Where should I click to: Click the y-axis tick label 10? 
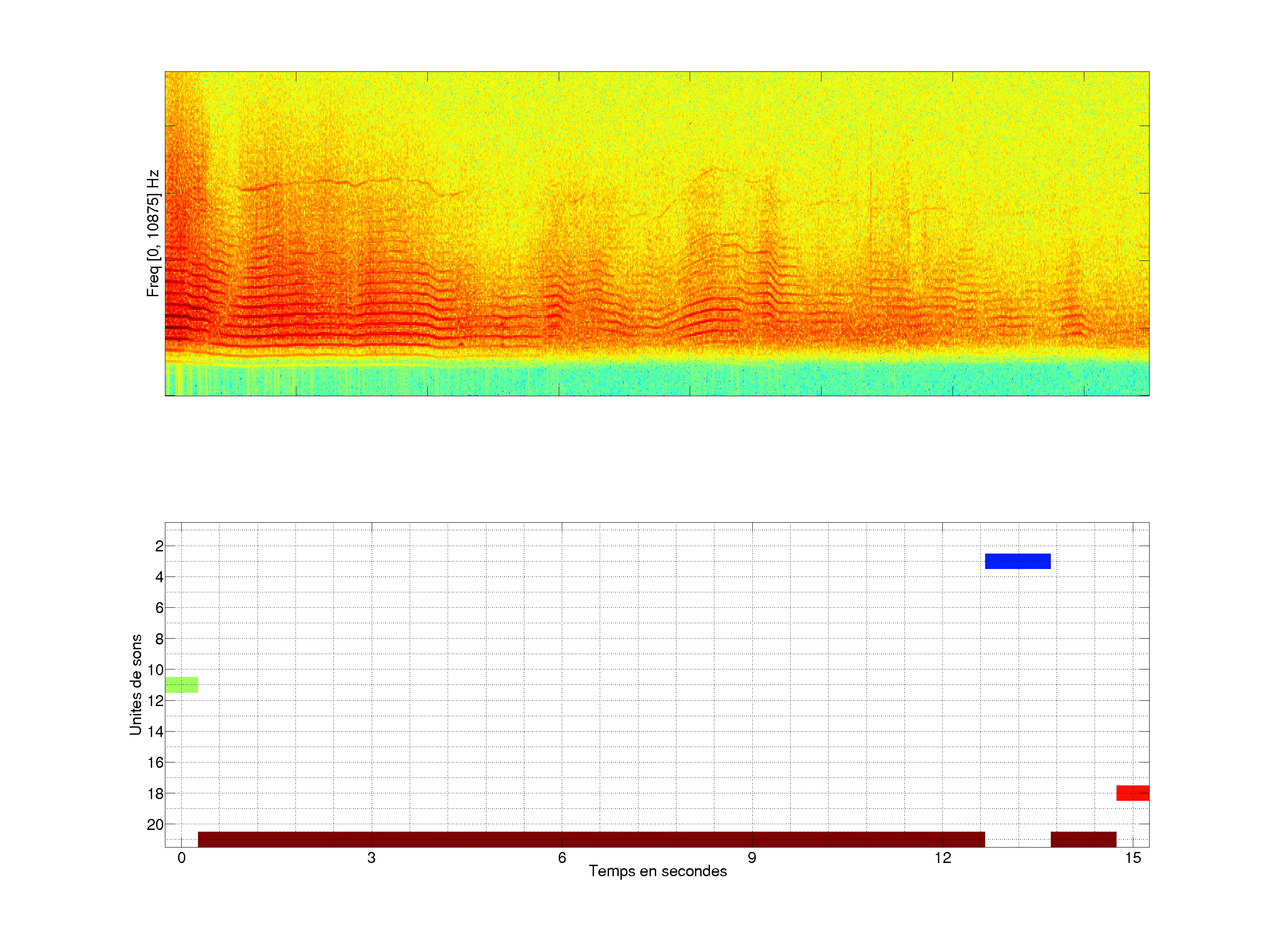pyautogui.click(x=155, y=669)
